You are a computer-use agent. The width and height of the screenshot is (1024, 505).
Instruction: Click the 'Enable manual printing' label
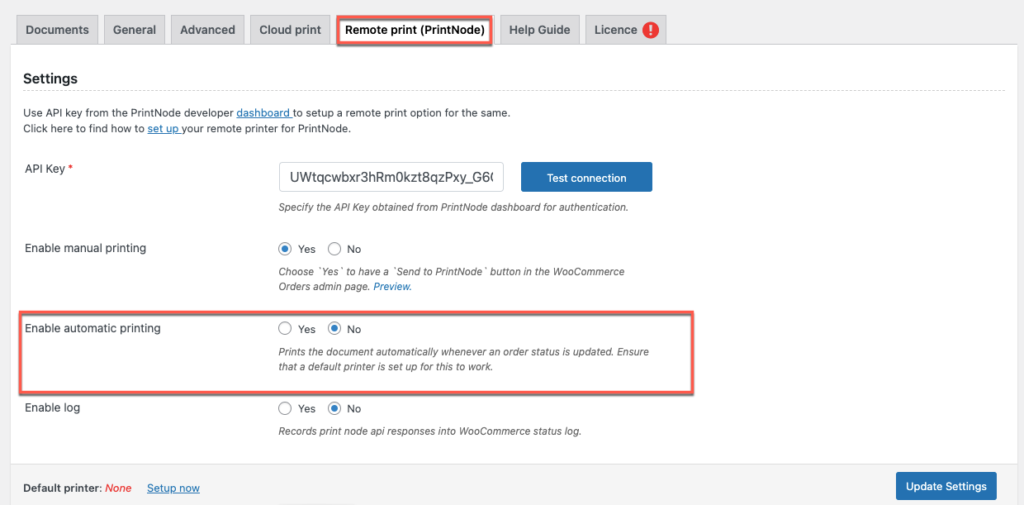(x=85, y=248)
